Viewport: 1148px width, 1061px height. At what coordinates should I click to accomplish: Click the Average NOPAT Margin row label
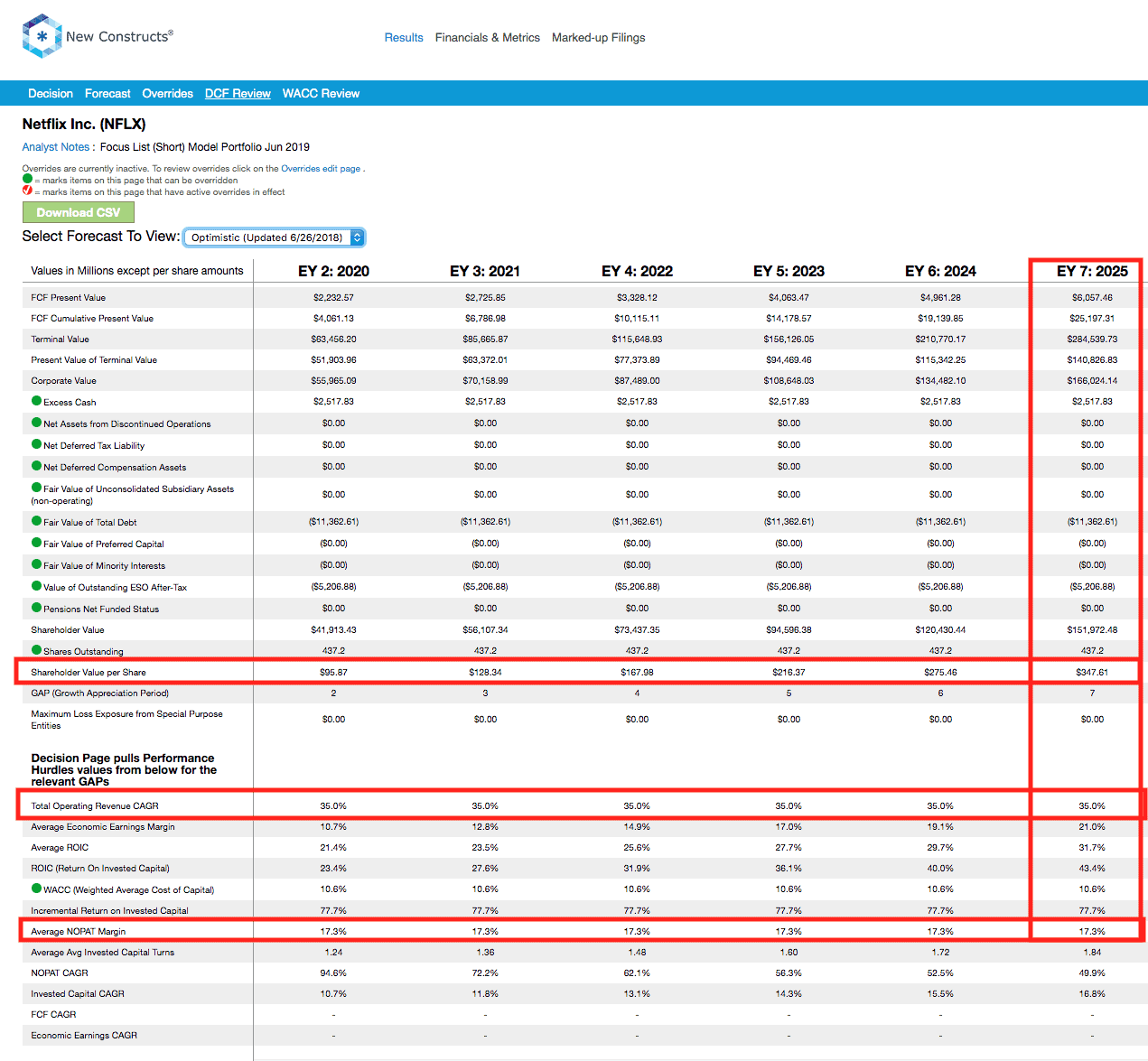pos(79,932)
